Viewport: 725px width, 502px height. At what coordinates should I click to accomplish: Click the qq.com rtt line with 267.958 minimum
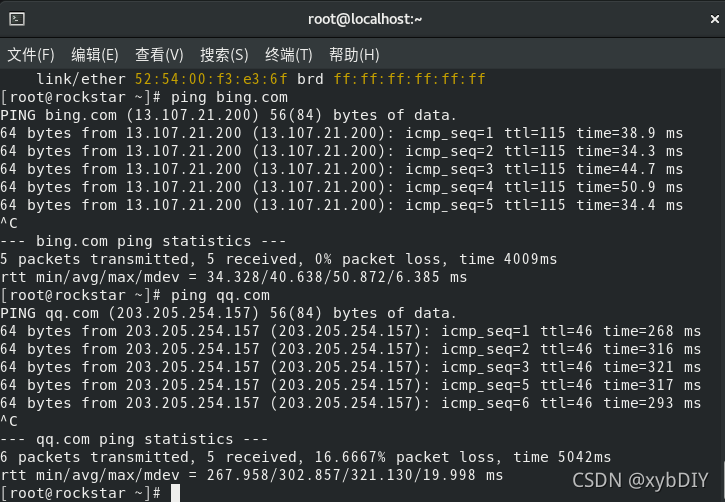coord(251,475)
